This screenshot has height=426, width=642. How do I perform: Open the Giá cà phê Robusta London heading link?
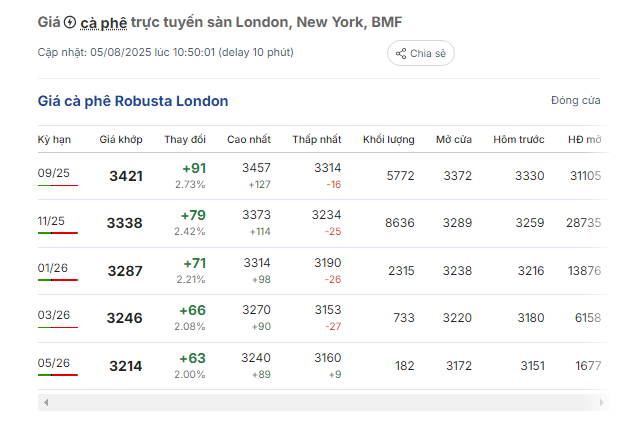pyautogui.click(x=133, y=101)
